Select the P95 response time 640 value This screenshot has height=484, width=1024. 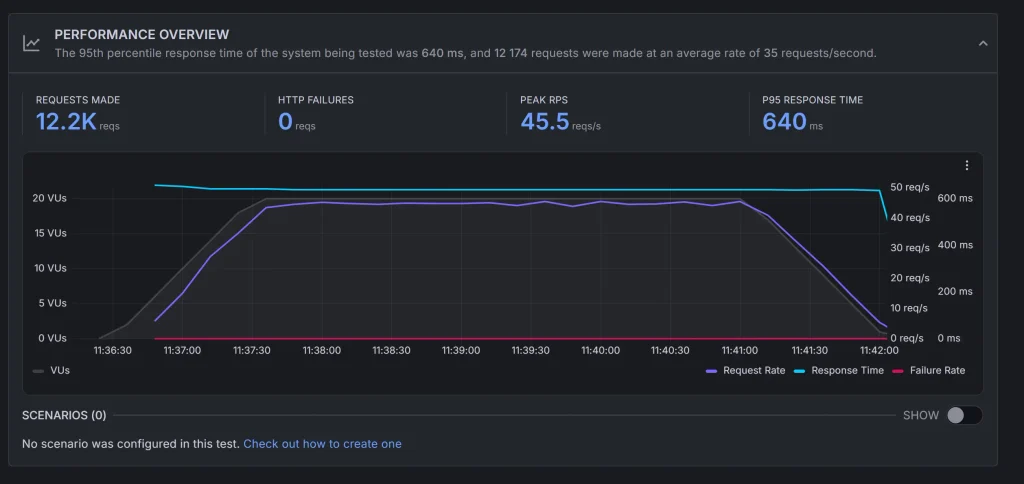[x=784, y=121]
